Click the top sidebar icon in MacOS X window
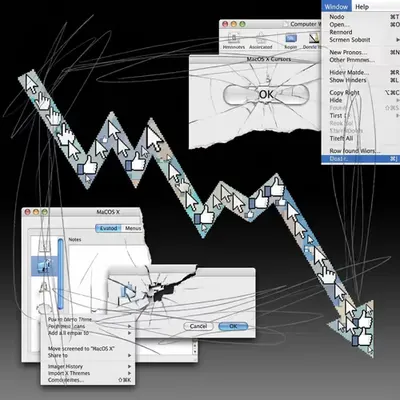 click(44, 245)
